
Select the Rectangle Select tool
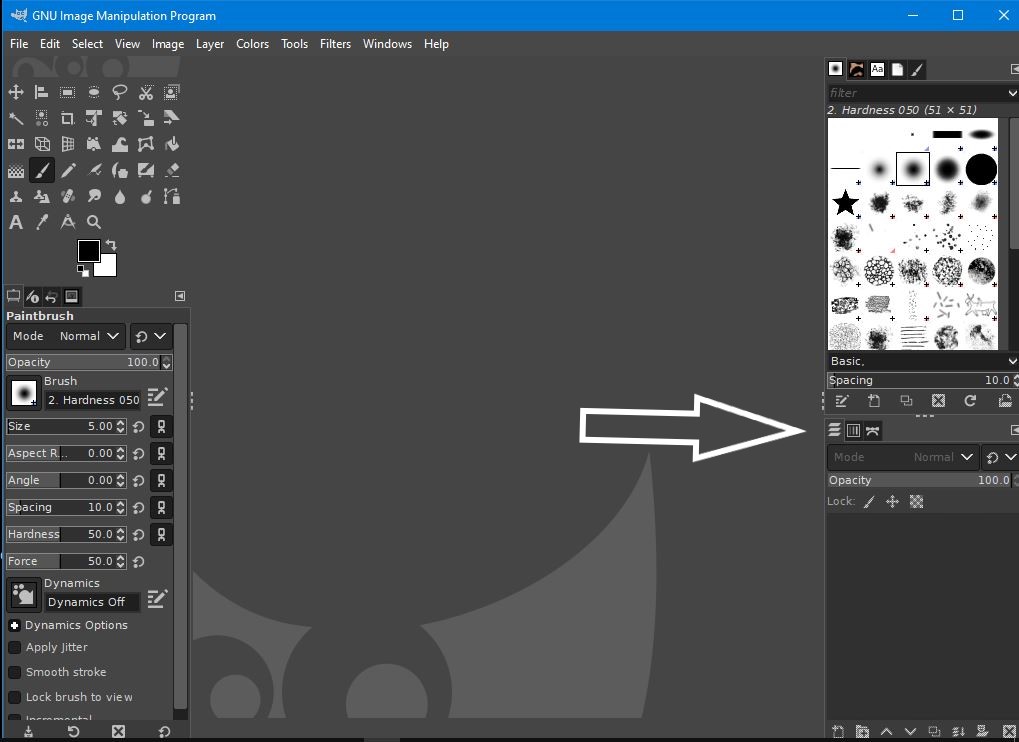tap(68, 92)
